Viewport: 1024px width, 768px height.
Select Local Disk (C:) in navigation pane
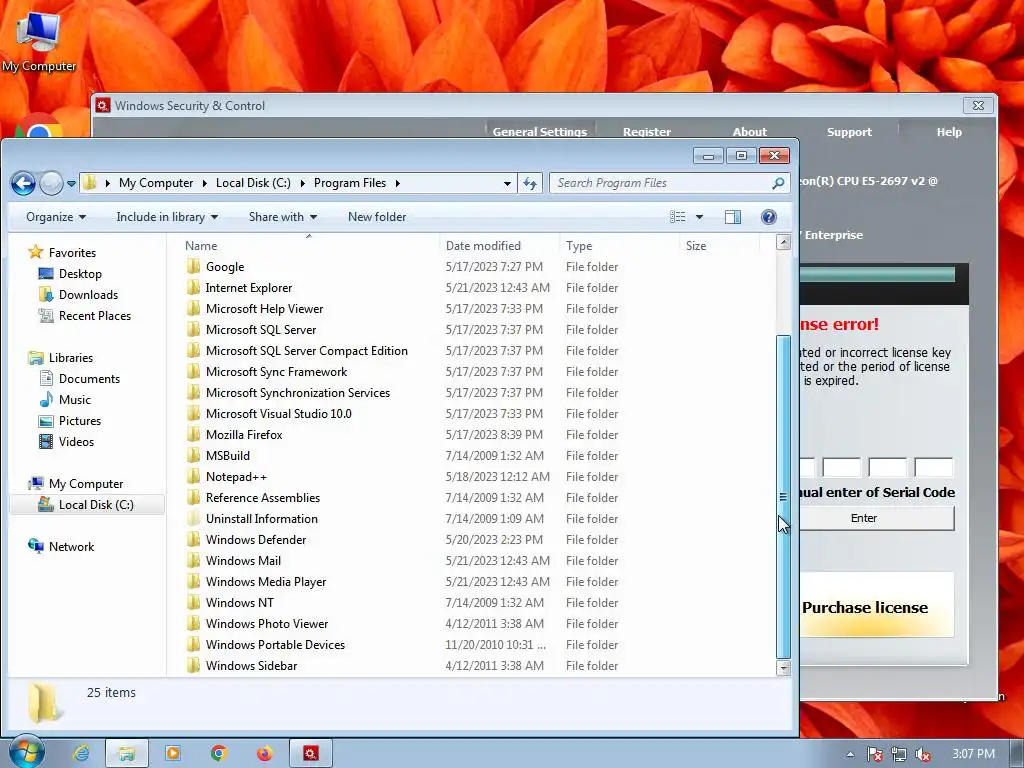(86, 505)
